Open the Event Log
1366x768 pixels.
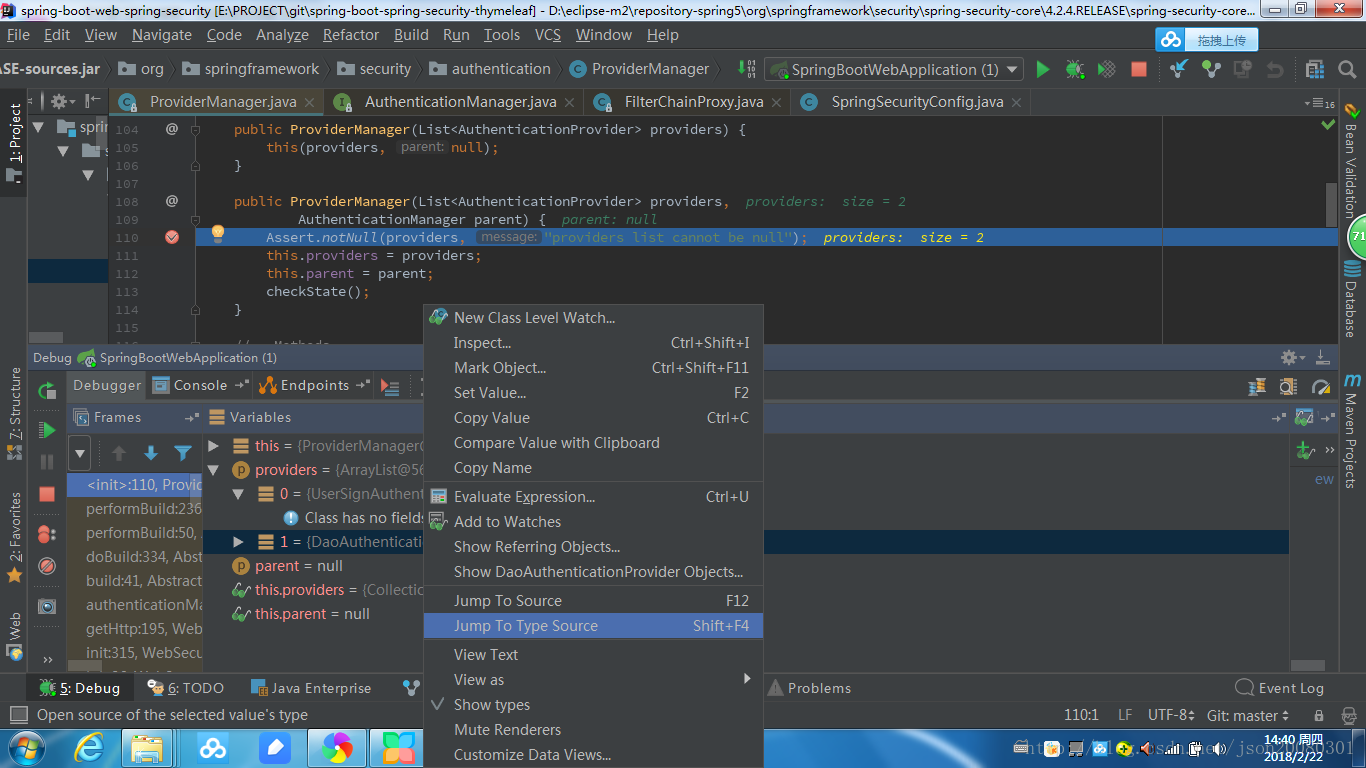1280,688
